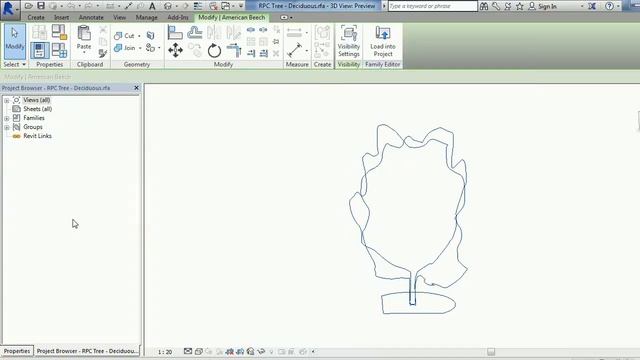
Task: Switch to Project Browser bottom tab
Action: (x=87, y=351)
